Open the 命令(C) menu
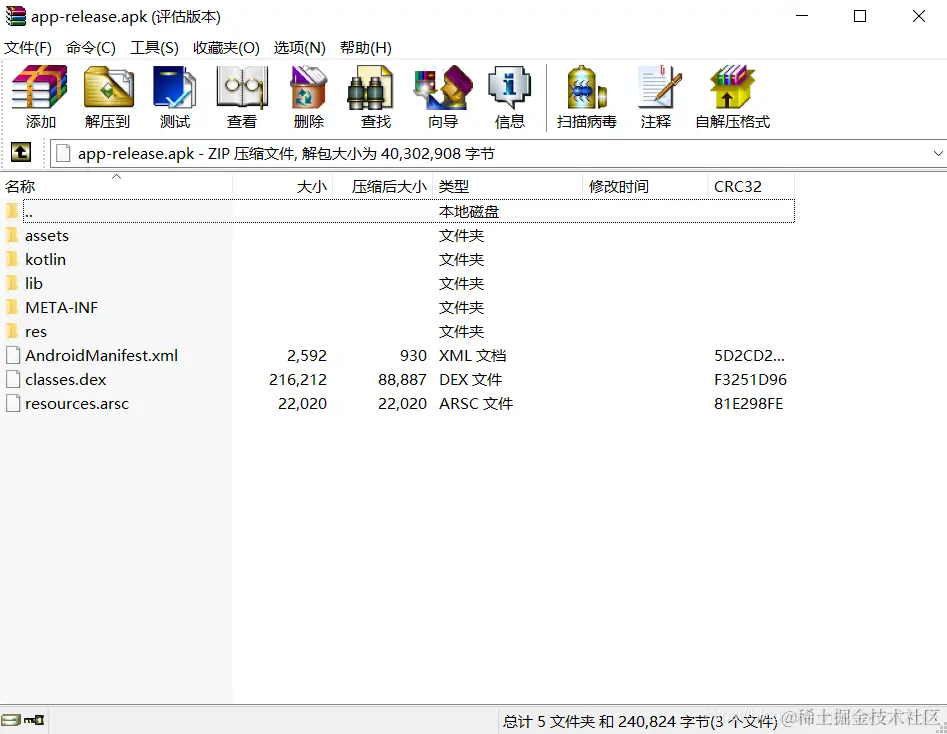This screenshot has width=947, height=734. coord(91,48)
